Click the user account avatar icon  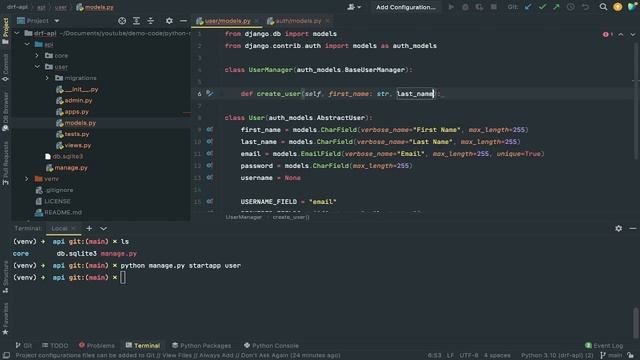click(x=618, y=7)
